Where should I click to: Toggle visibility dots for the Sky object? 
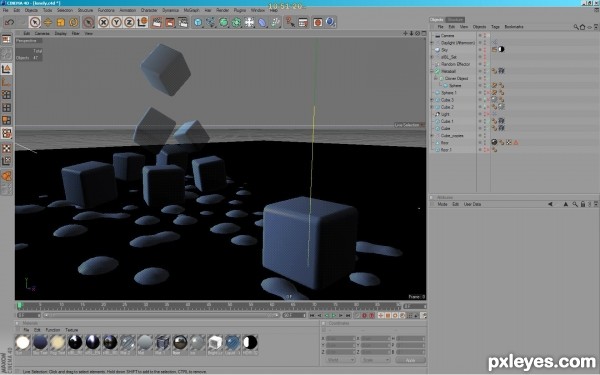(x=485, y=50)
